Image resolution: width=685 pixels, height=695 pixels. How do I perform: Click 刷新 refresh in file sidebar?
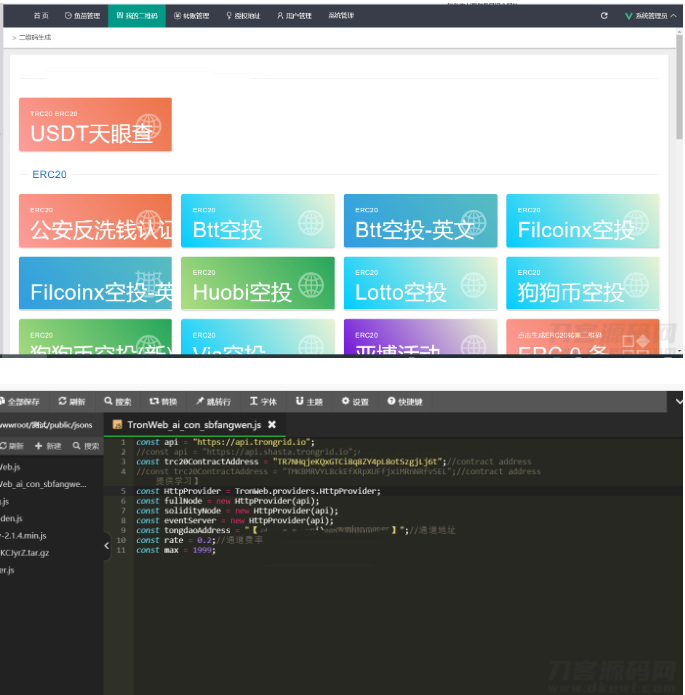tap(12, 446)
